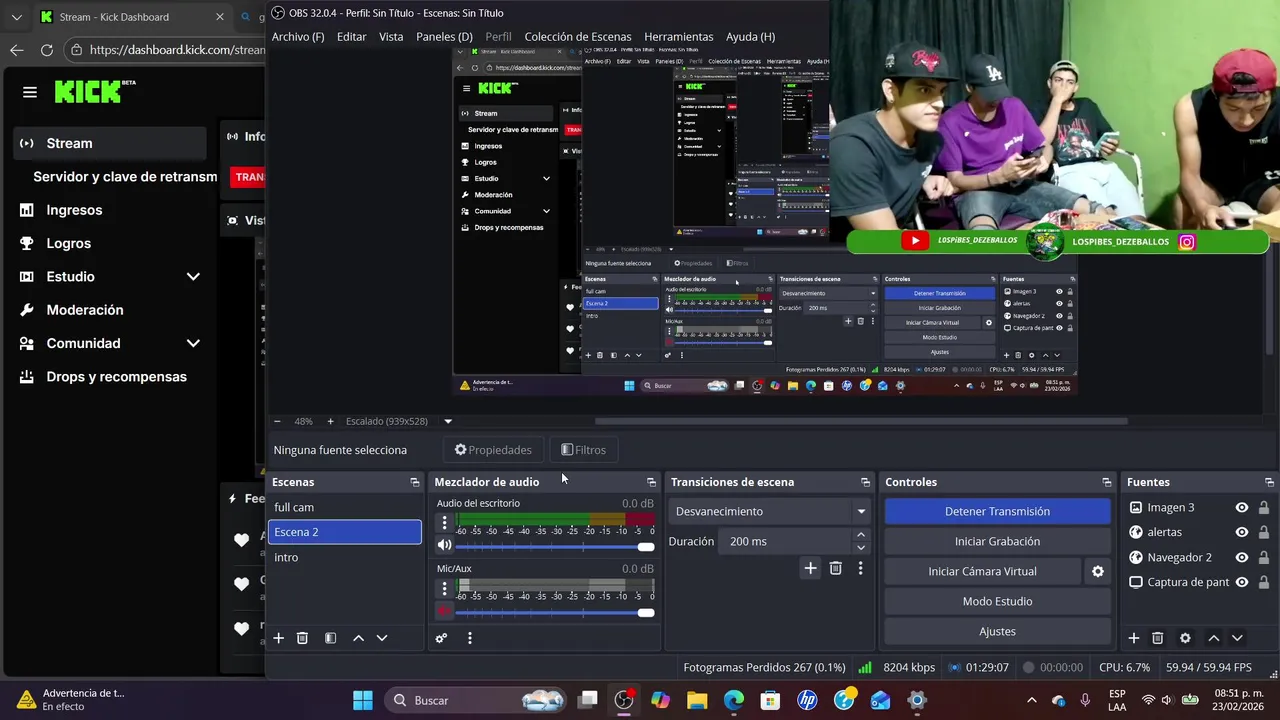This screenshot has width=1280, height=720.
Task: Open Herramientas menu
Action: pyautogui.click(x=679, y=37)
